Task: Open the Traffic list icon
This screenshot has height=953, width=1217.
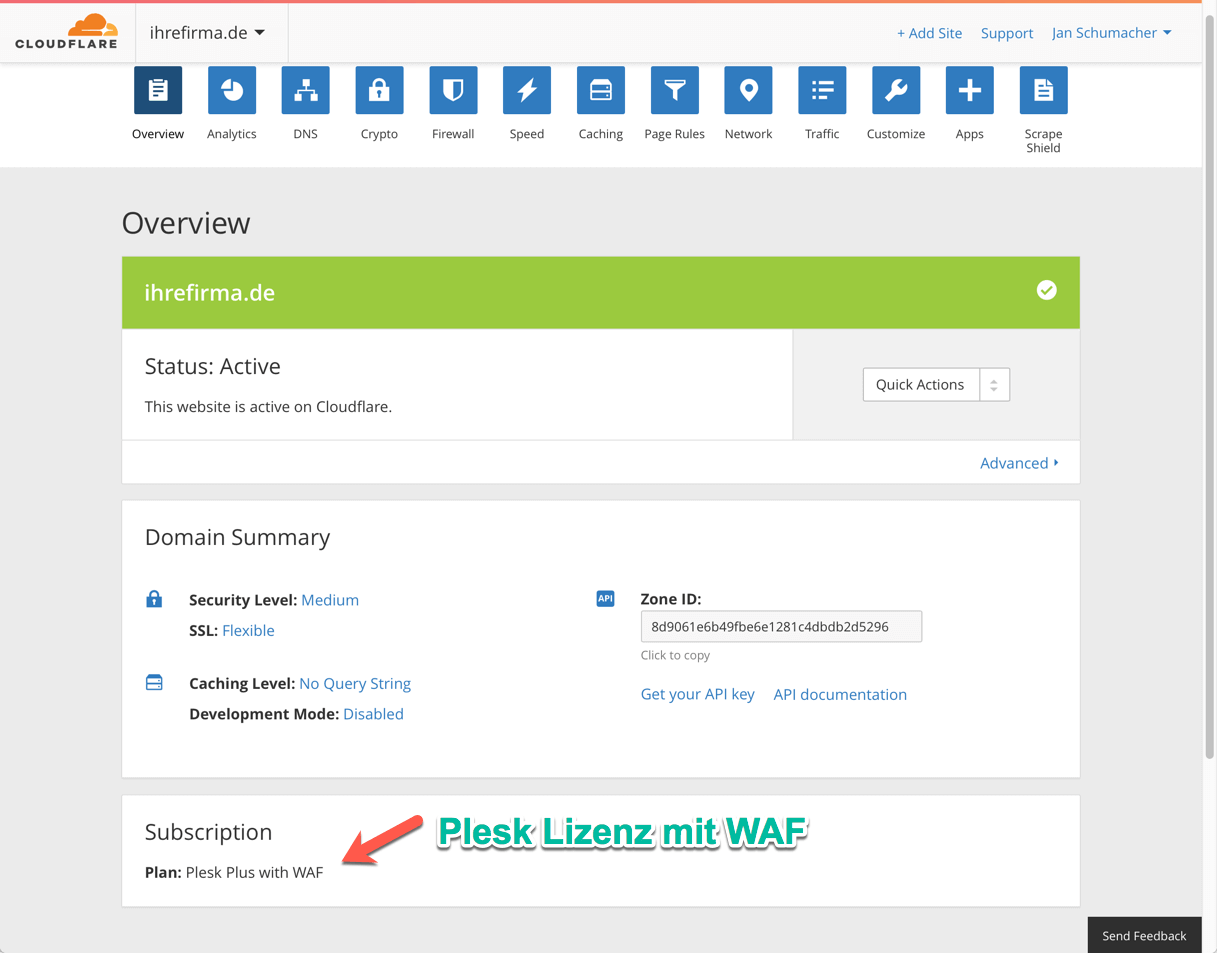Action: pos(822,91)
